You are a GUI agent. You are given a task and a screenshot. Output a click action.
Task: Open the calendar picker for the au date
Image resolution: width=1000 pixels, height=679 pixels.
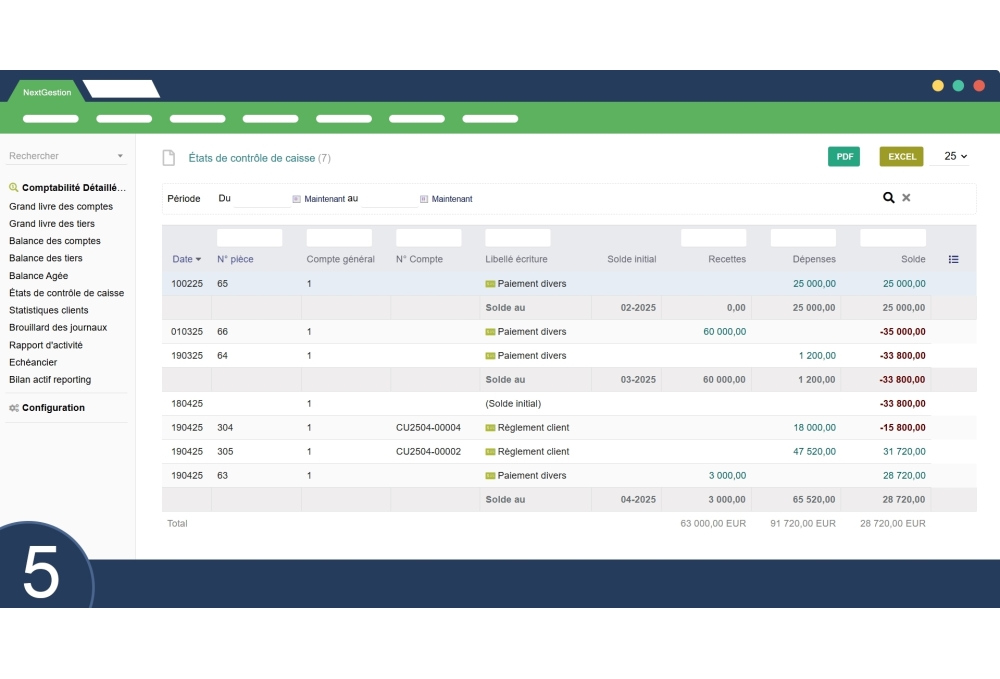coord(424,198)
